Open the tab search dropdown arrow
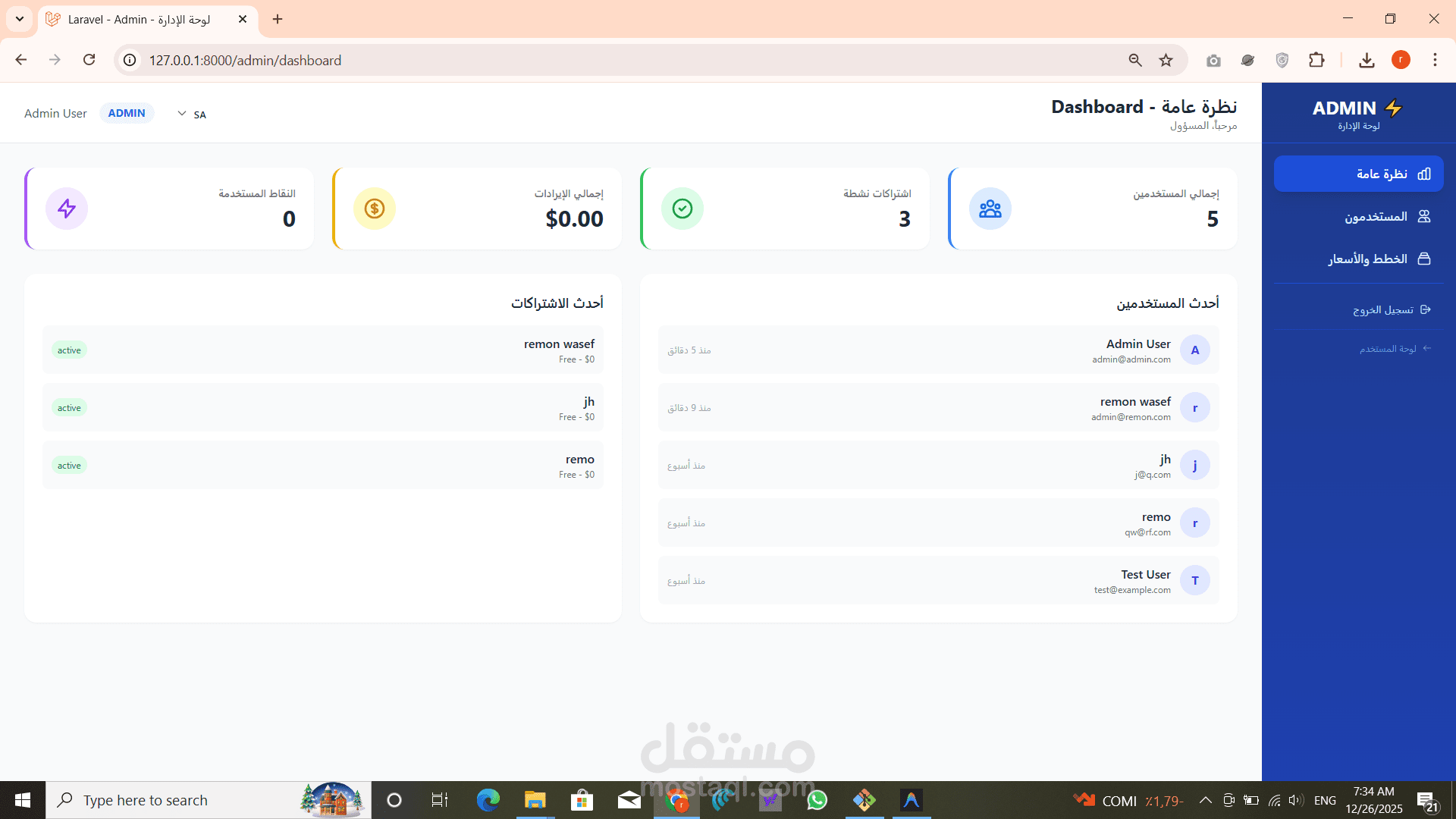The height and width of the screenshot is (819, 1456). [20, 19]
